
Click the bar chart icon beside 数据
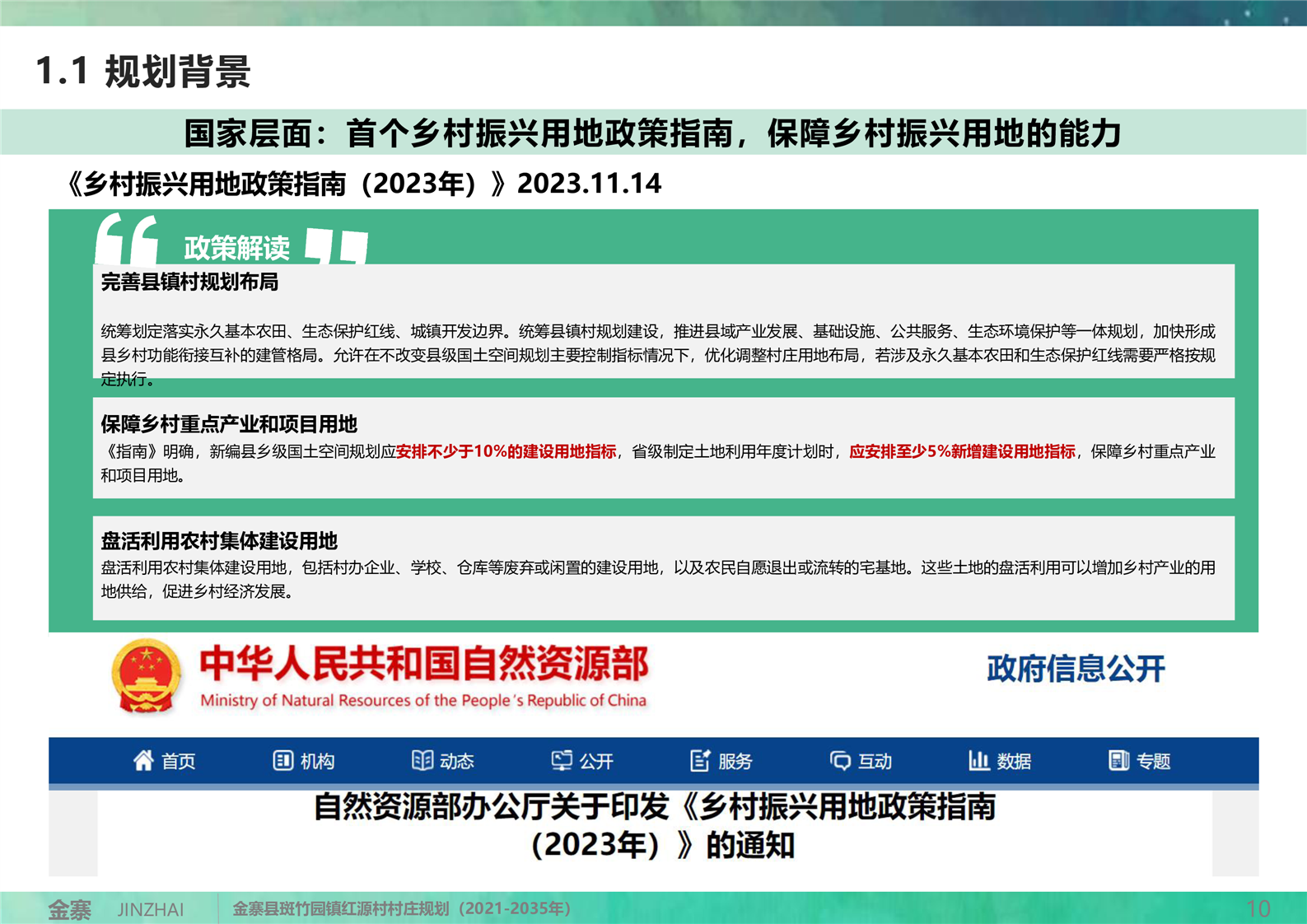[x=978, y=760]
